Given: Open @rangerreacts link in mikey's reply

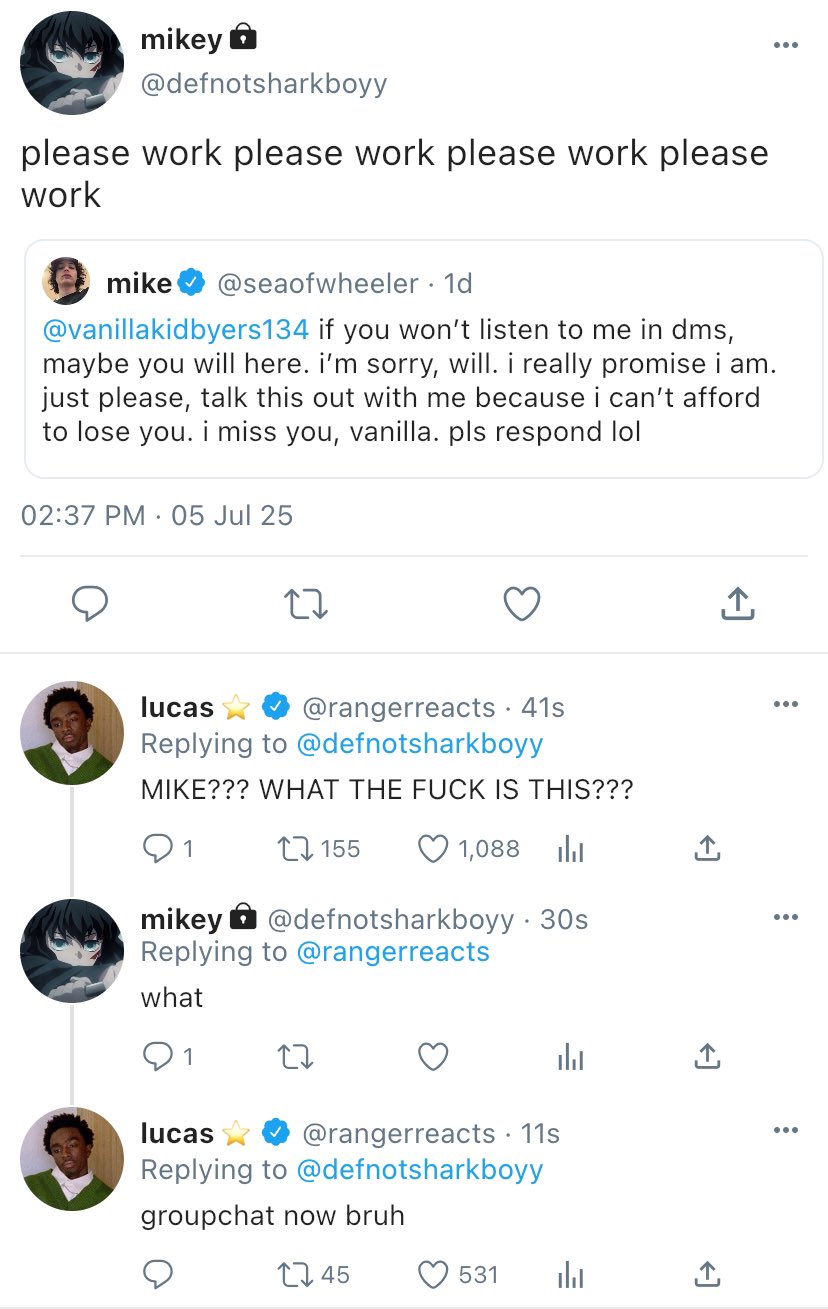Looking at the screenshot, I should (x=393, y=951).
